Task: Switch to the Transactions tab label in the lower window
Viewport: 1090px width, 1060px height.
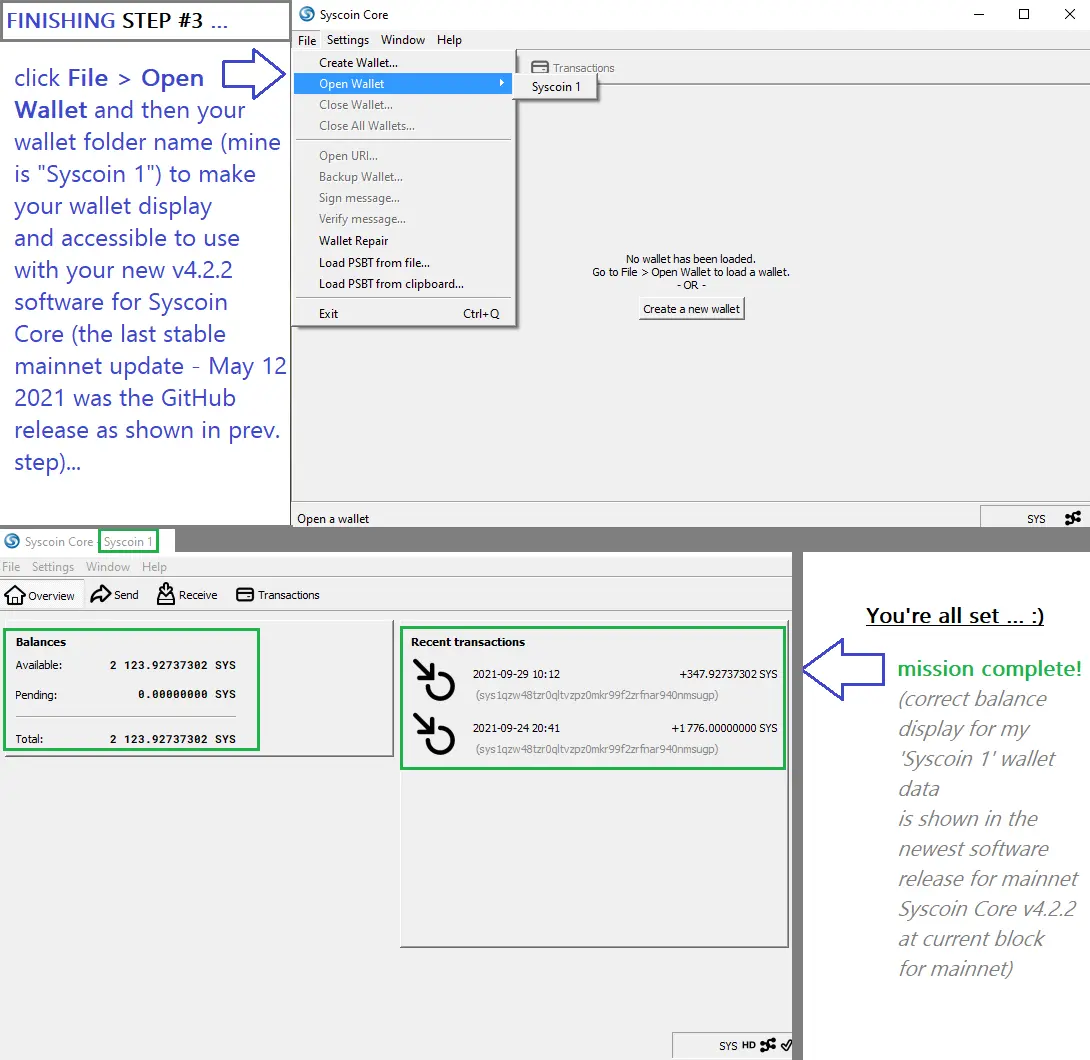Action: click(x=288, y=595)
